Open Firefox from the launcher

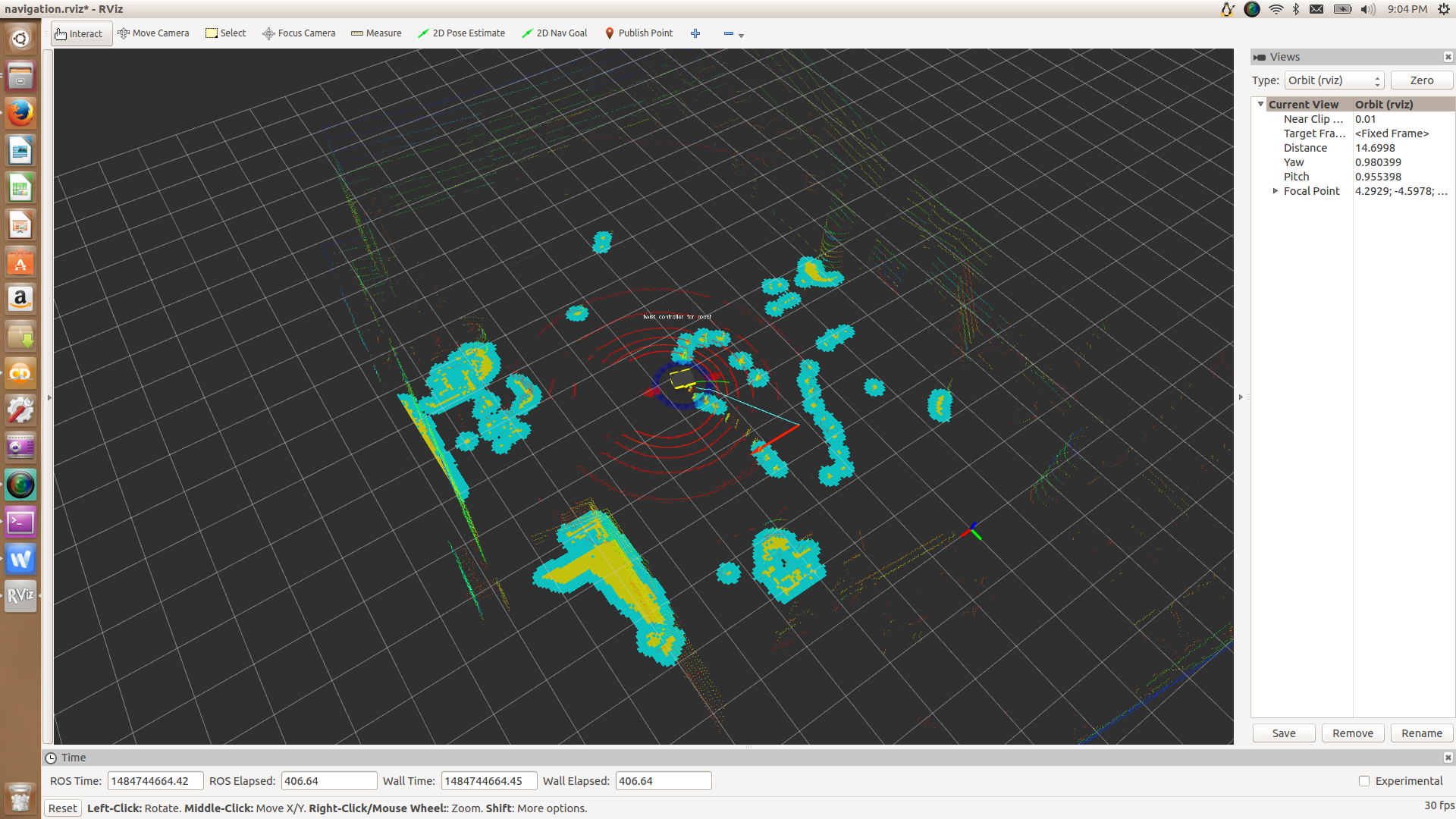(20, 114)
